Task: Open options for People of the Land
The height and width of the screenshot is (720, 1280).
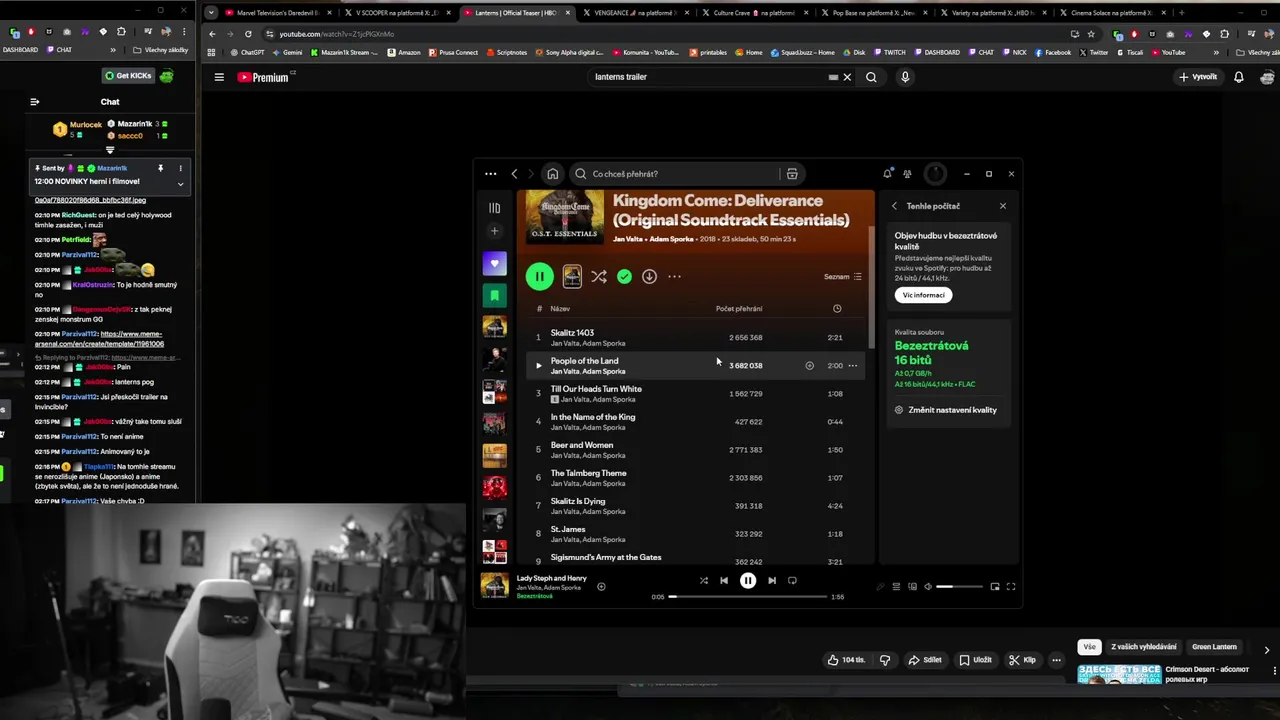Action: click(x=853, y=365)
